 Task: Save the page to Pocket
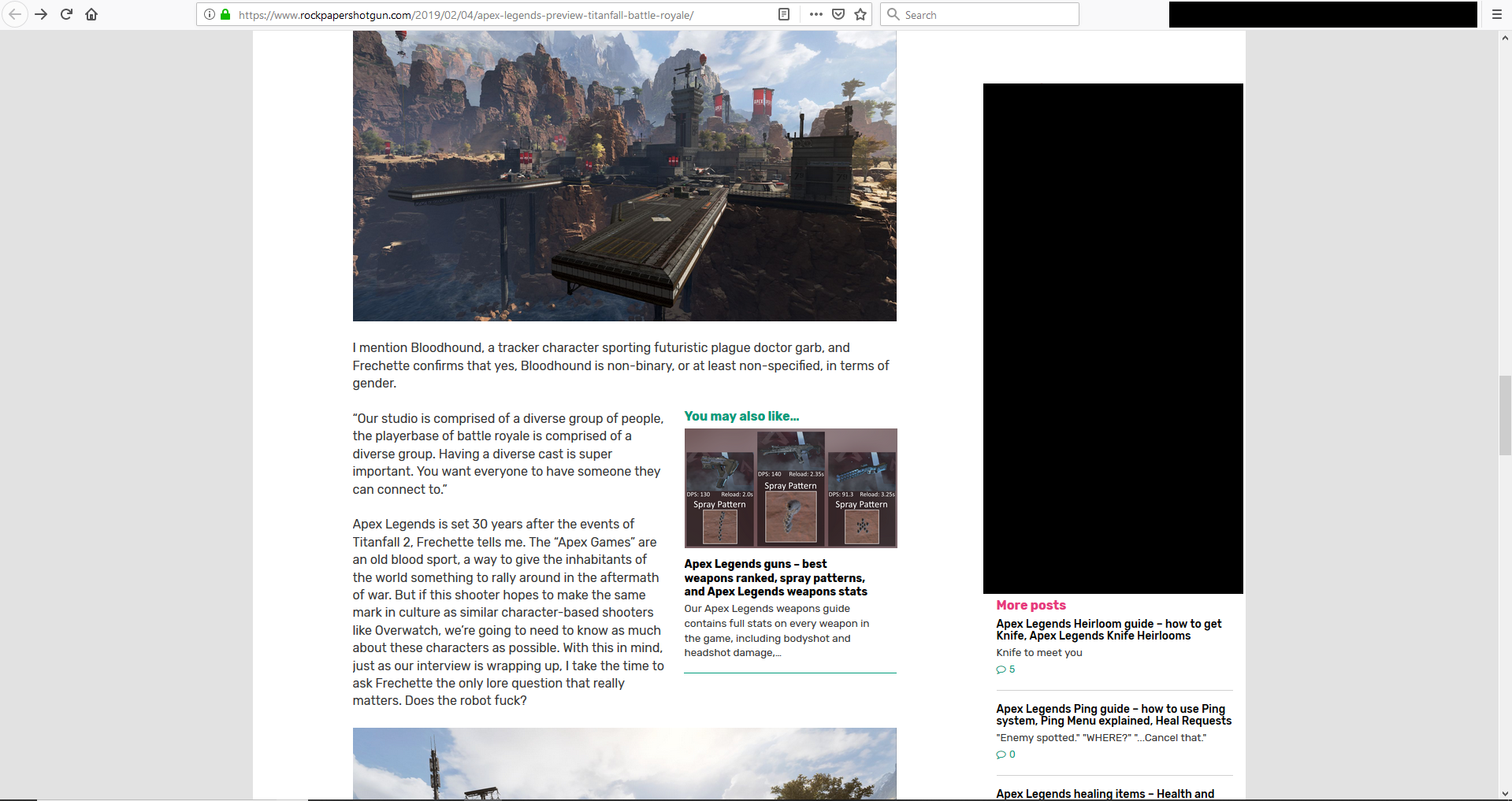coord(838,14)
